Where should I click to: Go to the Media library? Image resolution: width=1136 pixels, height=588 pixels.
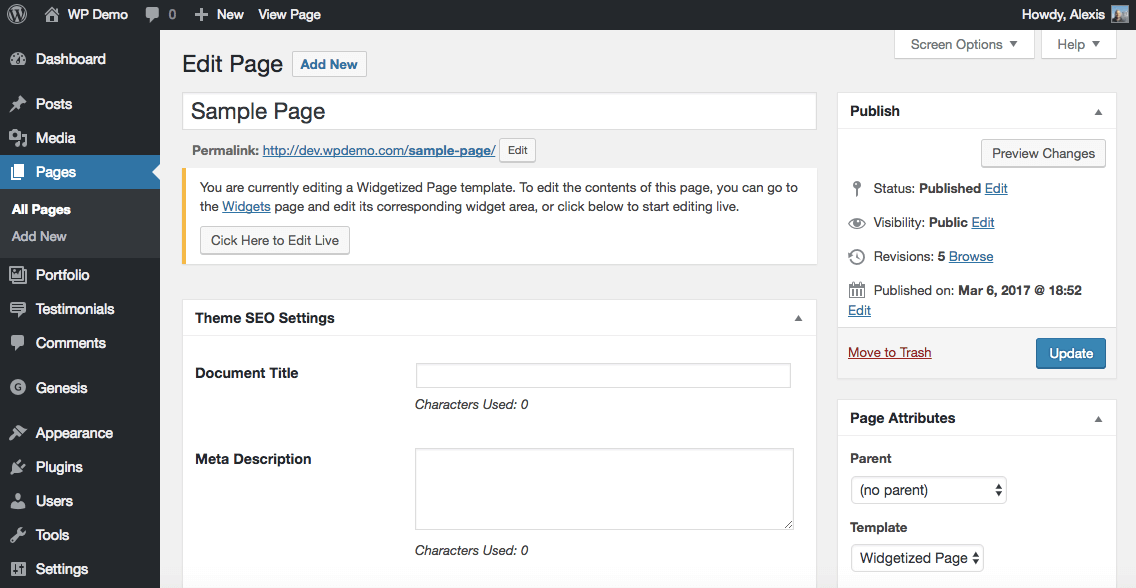[x=55, y=138]
